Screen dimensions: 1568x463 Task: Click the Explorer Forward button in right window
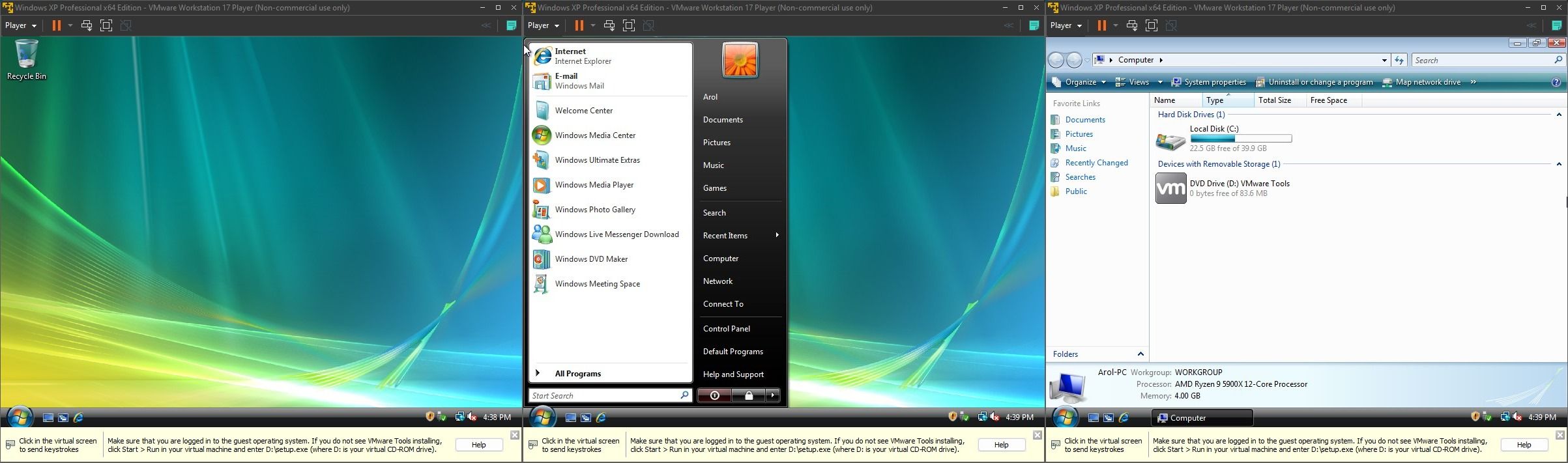(x=1075, y=60)
